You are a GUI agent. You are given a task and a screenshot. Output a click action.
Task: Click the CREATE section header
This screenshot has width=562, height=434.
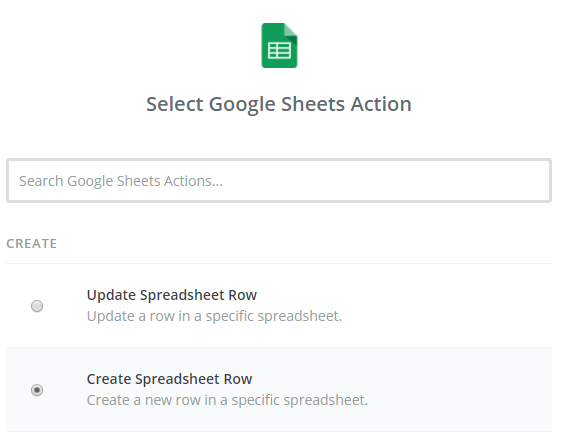click(x=32, y=244)
